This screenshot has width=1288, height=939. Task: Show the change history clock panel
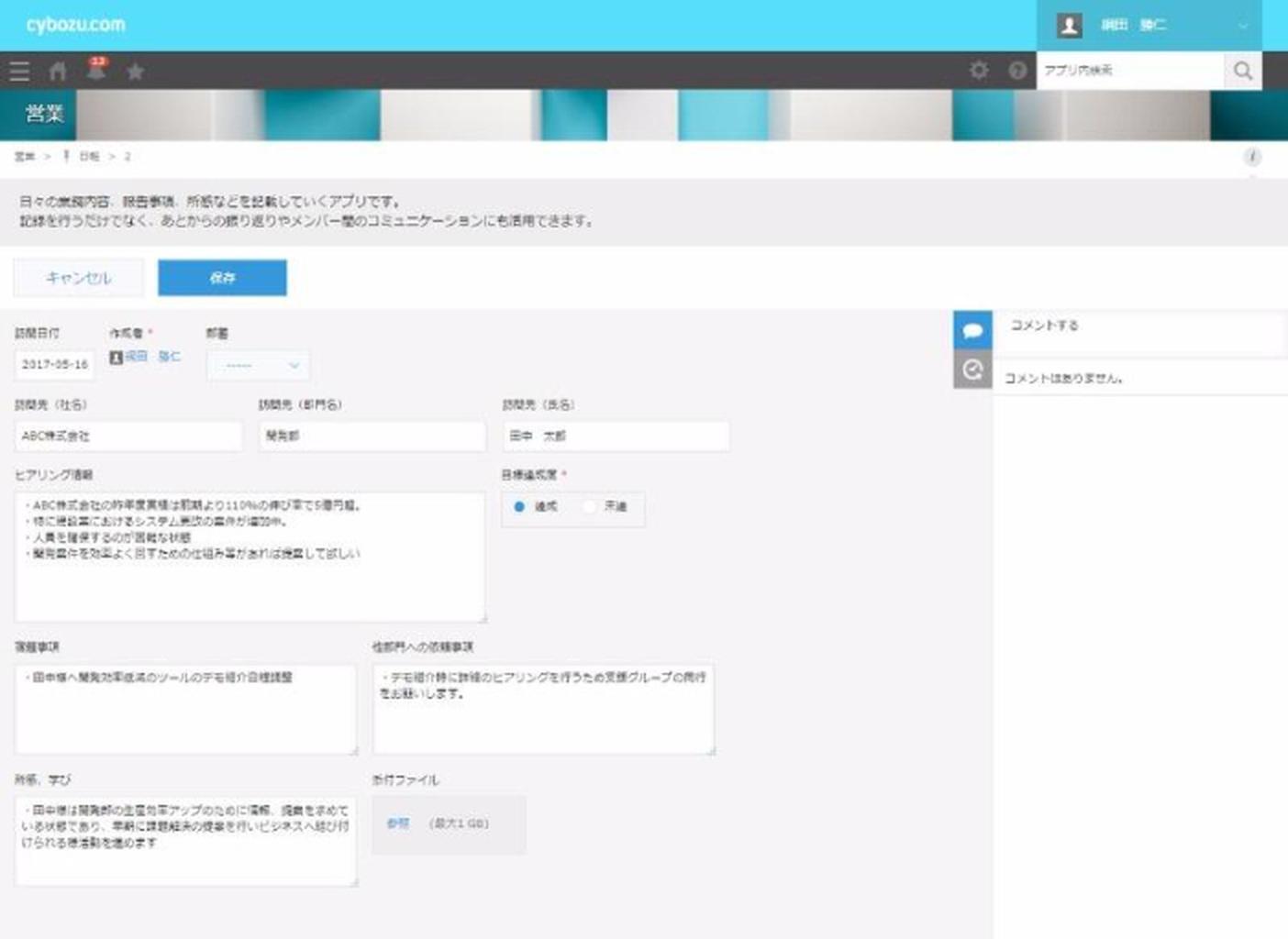click(x=972, y=370)
